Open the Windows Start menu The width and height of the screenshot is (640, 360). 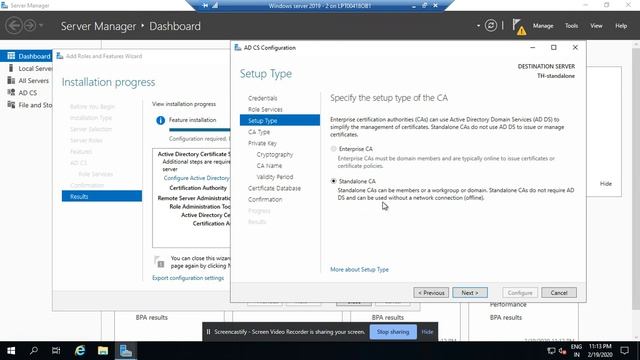tap(11, 351)
